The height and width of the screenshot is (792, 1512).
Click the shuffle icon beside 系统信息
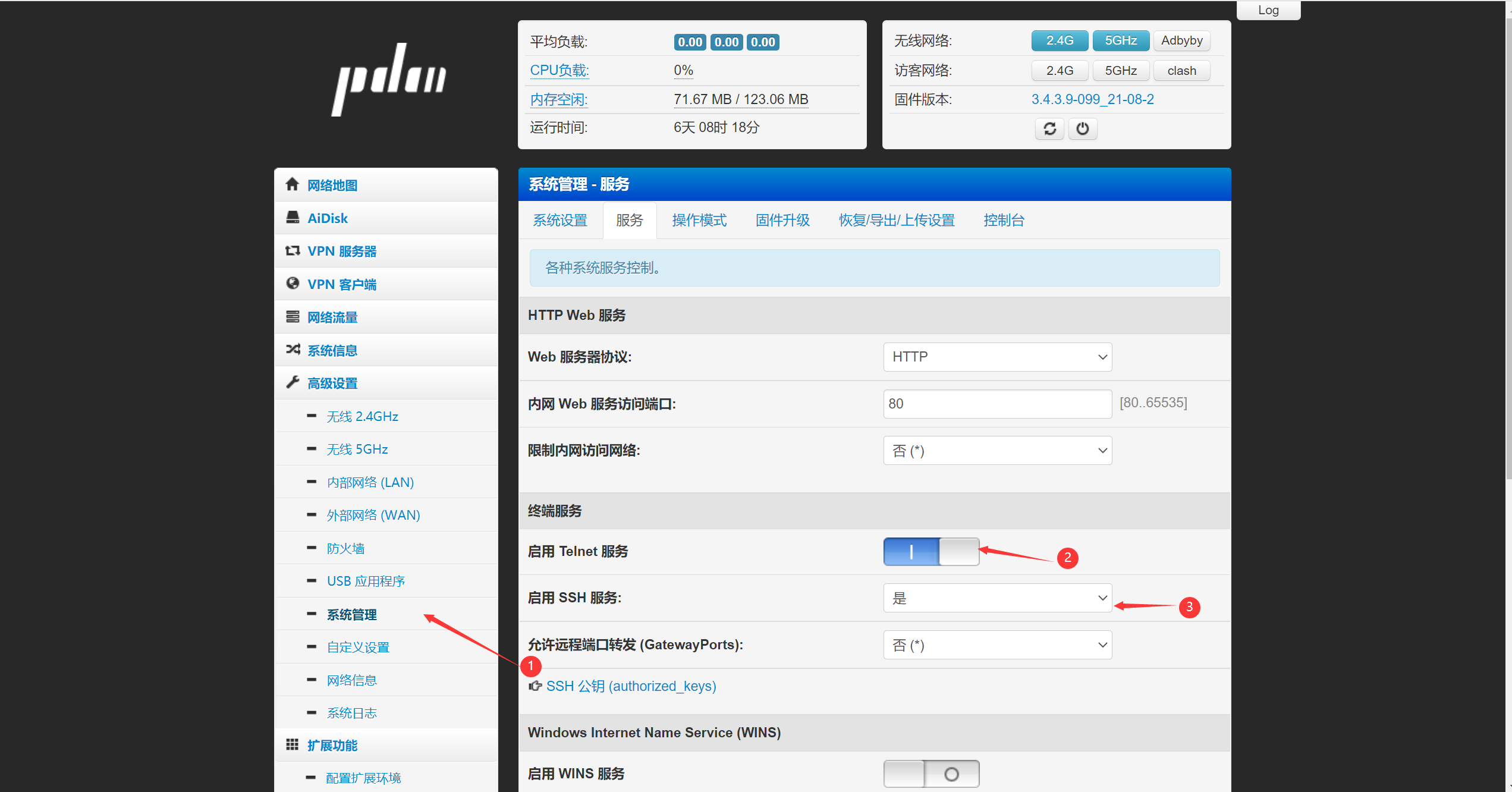[x=293, y=350]
